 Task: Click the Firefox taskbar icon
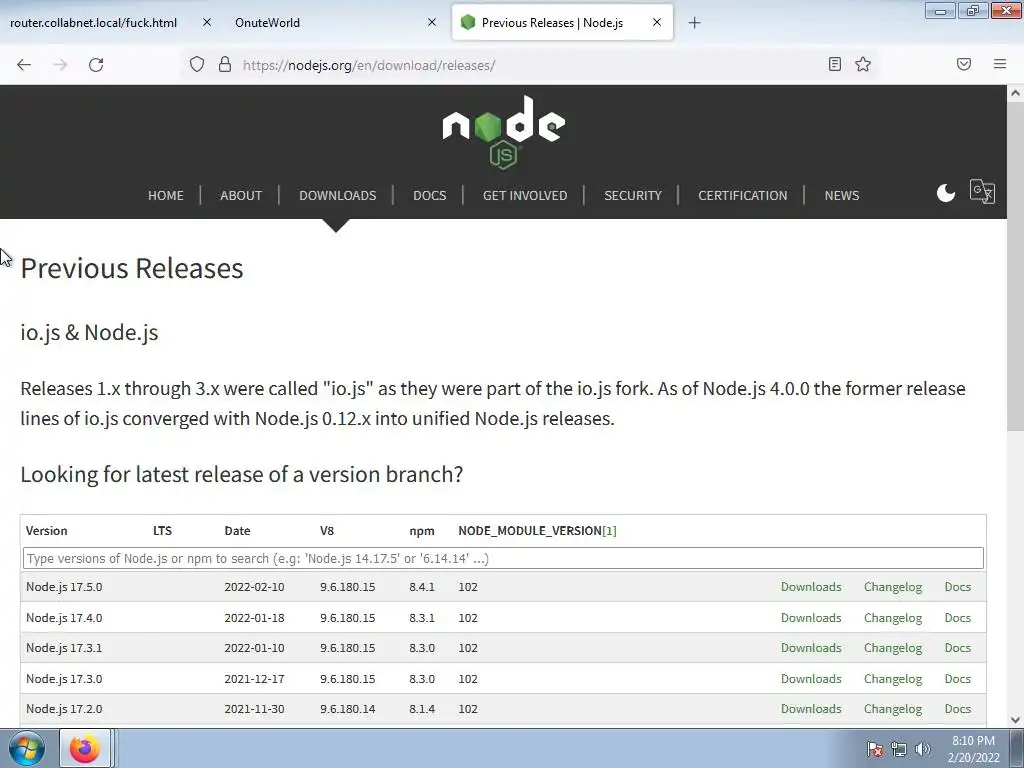[85, 749]
